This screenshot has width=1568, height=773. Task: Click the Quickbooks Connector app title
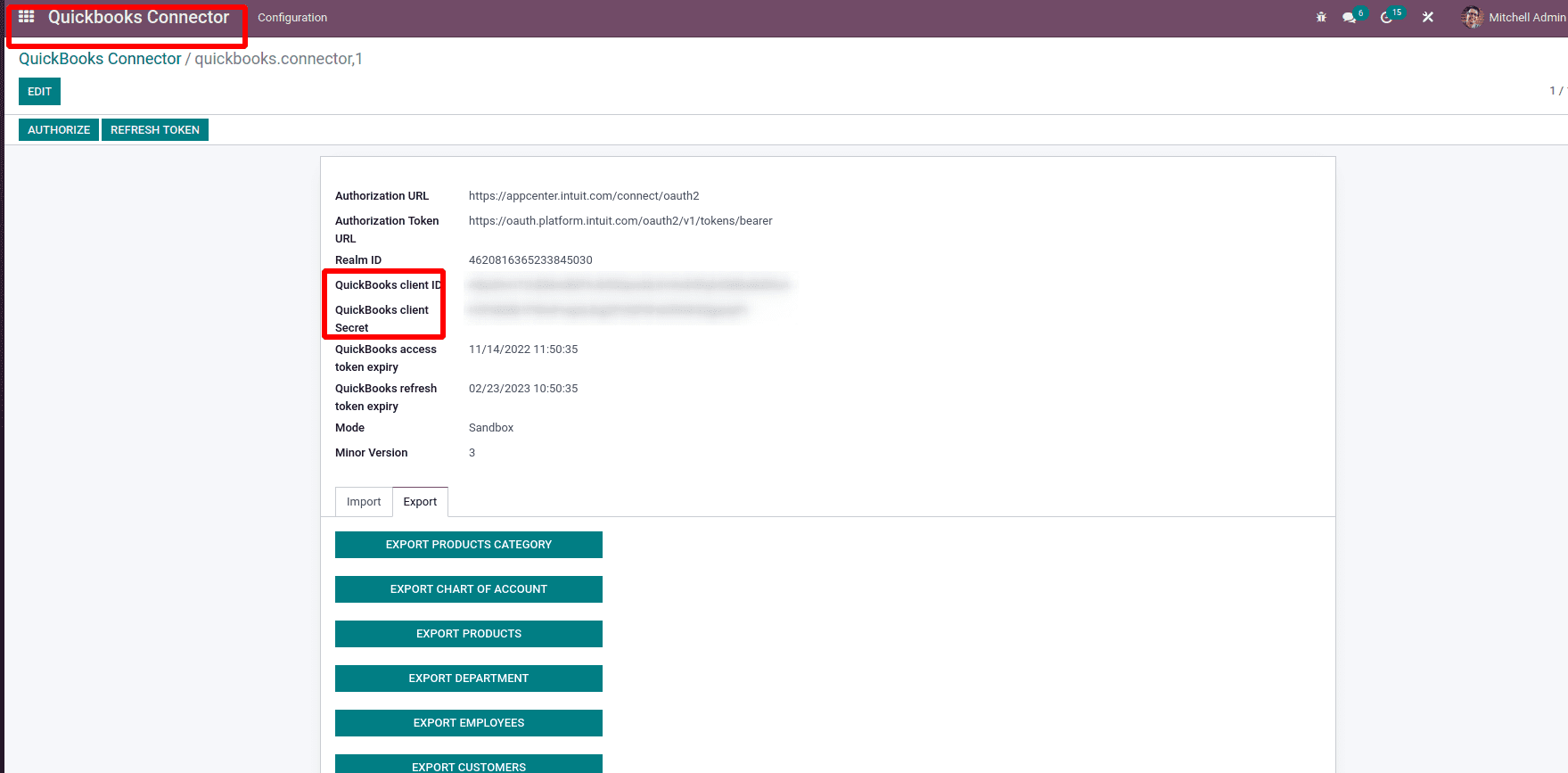(x=138, y=17)
